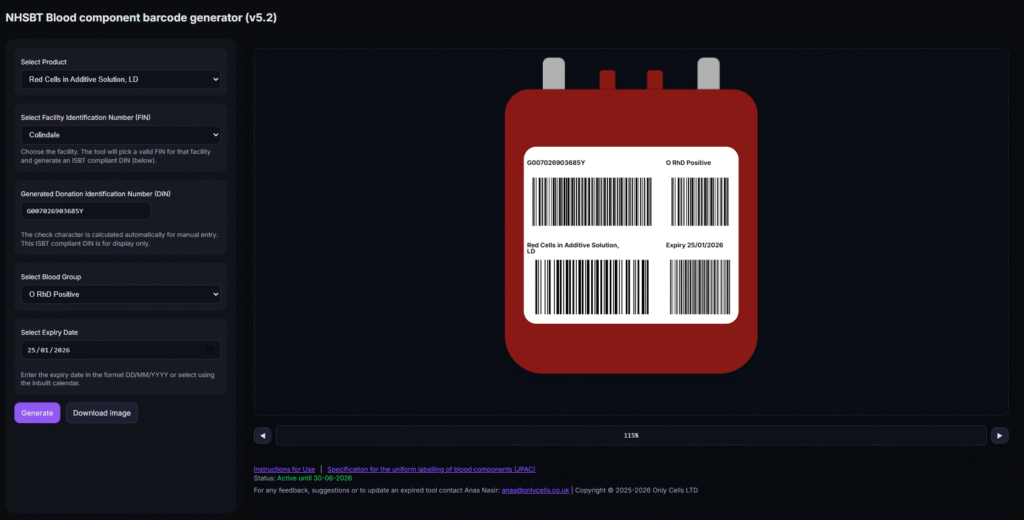Click the left arrow zoom-out button
This screenshot has height=520, width=1024.
click(x=263, y=435)
